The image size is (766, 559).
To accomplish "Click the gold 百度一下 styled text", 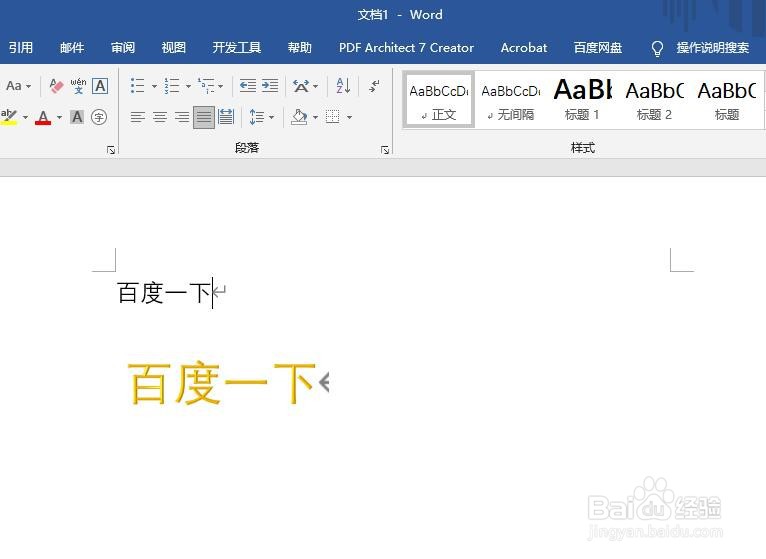I will (x=221, y=383).
